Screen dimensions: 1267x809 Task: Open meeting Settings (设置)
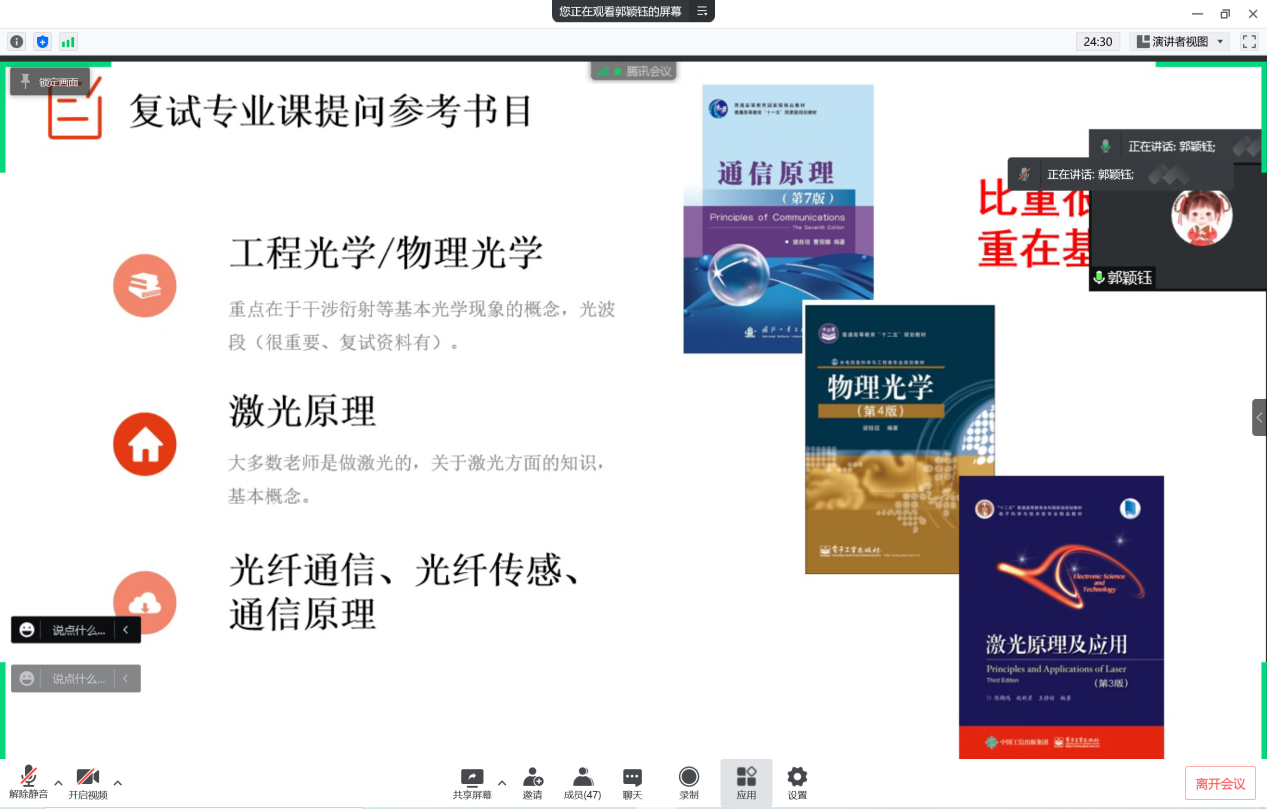797,783
